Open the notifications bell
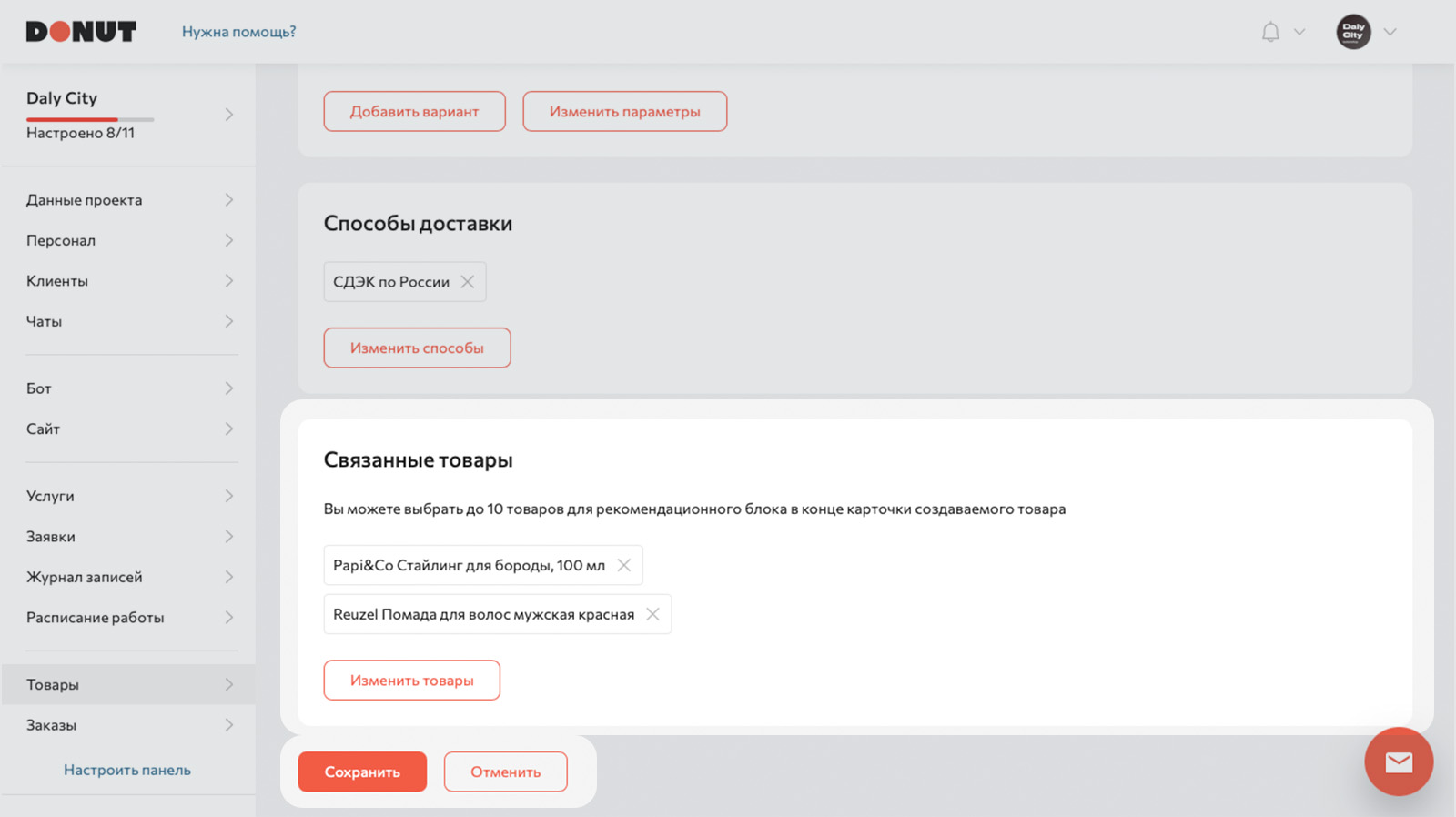This screenshot has height=817, width=1456. pos(1270,32)
